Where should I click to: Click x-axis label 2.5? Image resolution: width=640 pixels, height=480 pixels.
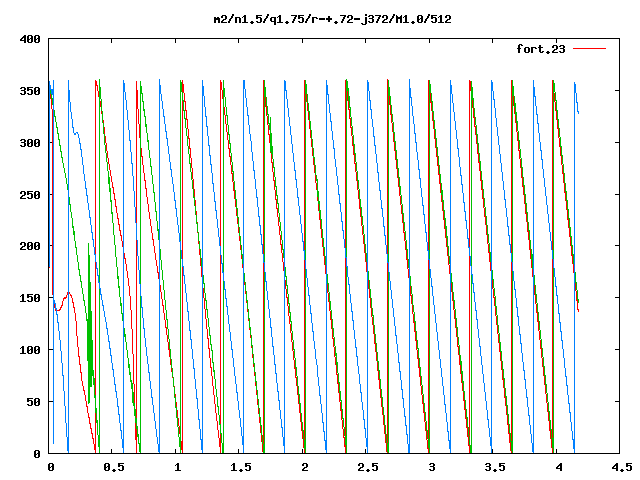[x=368, y=467]
